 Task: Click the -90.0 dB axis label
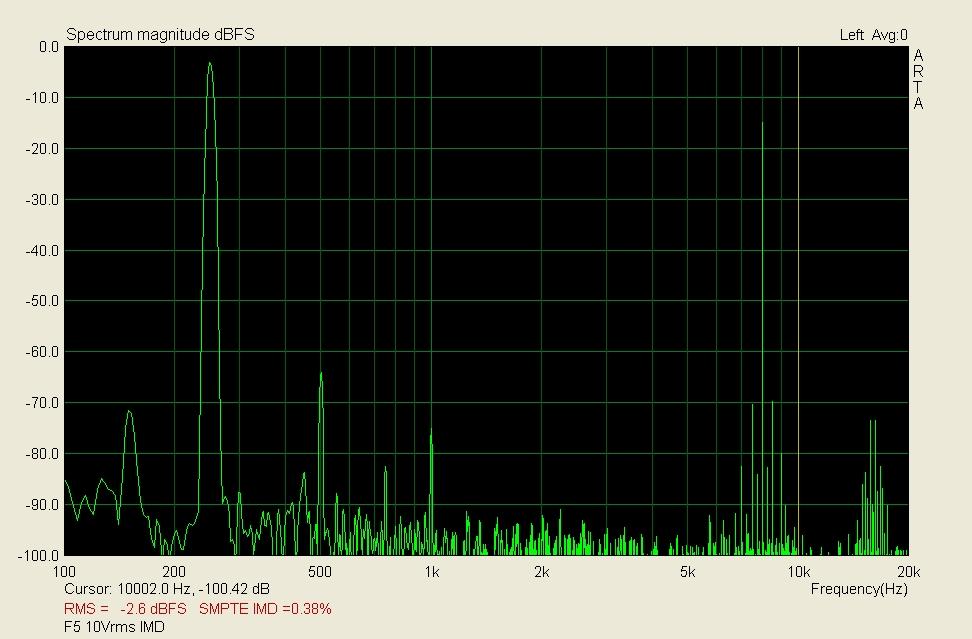coord(42,505)
